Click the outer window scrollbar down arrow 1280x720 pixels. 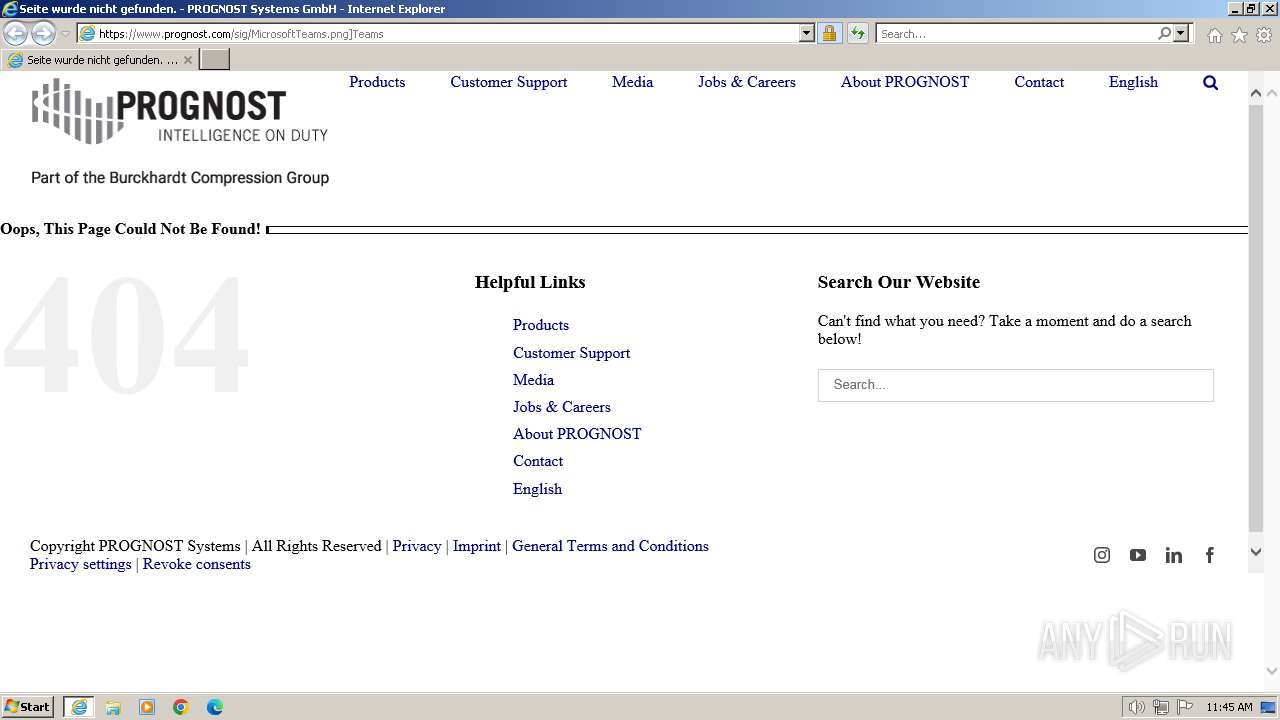click(x=1272, y=671)
